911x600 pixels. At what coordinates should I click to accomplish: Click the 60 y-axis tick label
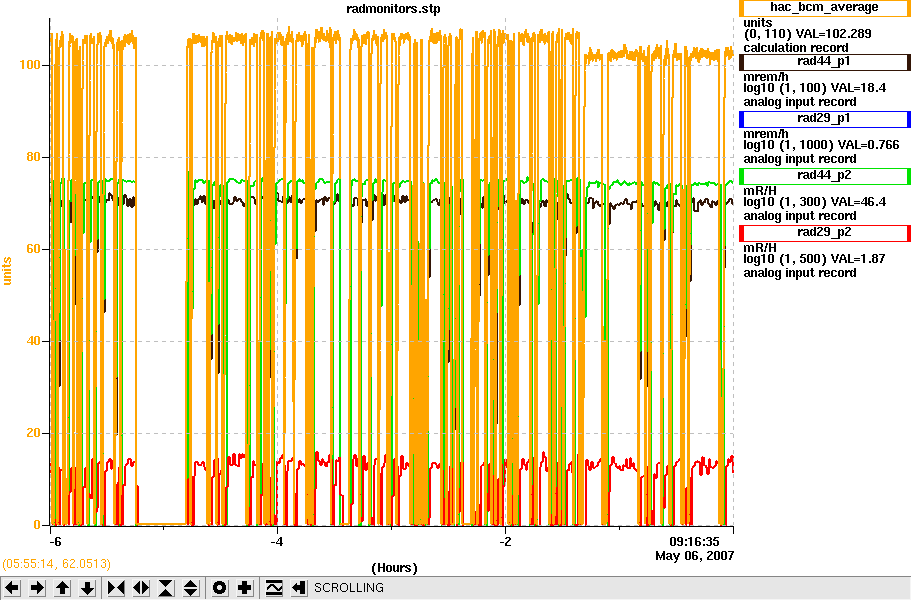34,249
